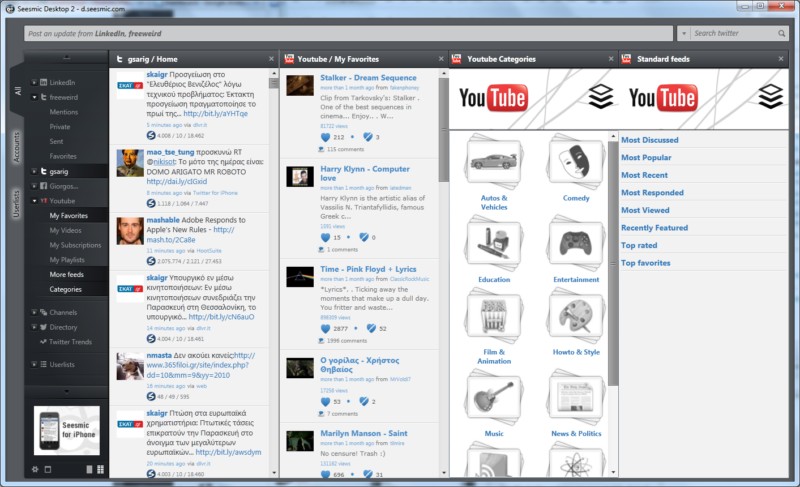The height and width of the screenshot is (487, 800).
Task: Open the Comedy masks category icon
Action: [x=576, y=162]
